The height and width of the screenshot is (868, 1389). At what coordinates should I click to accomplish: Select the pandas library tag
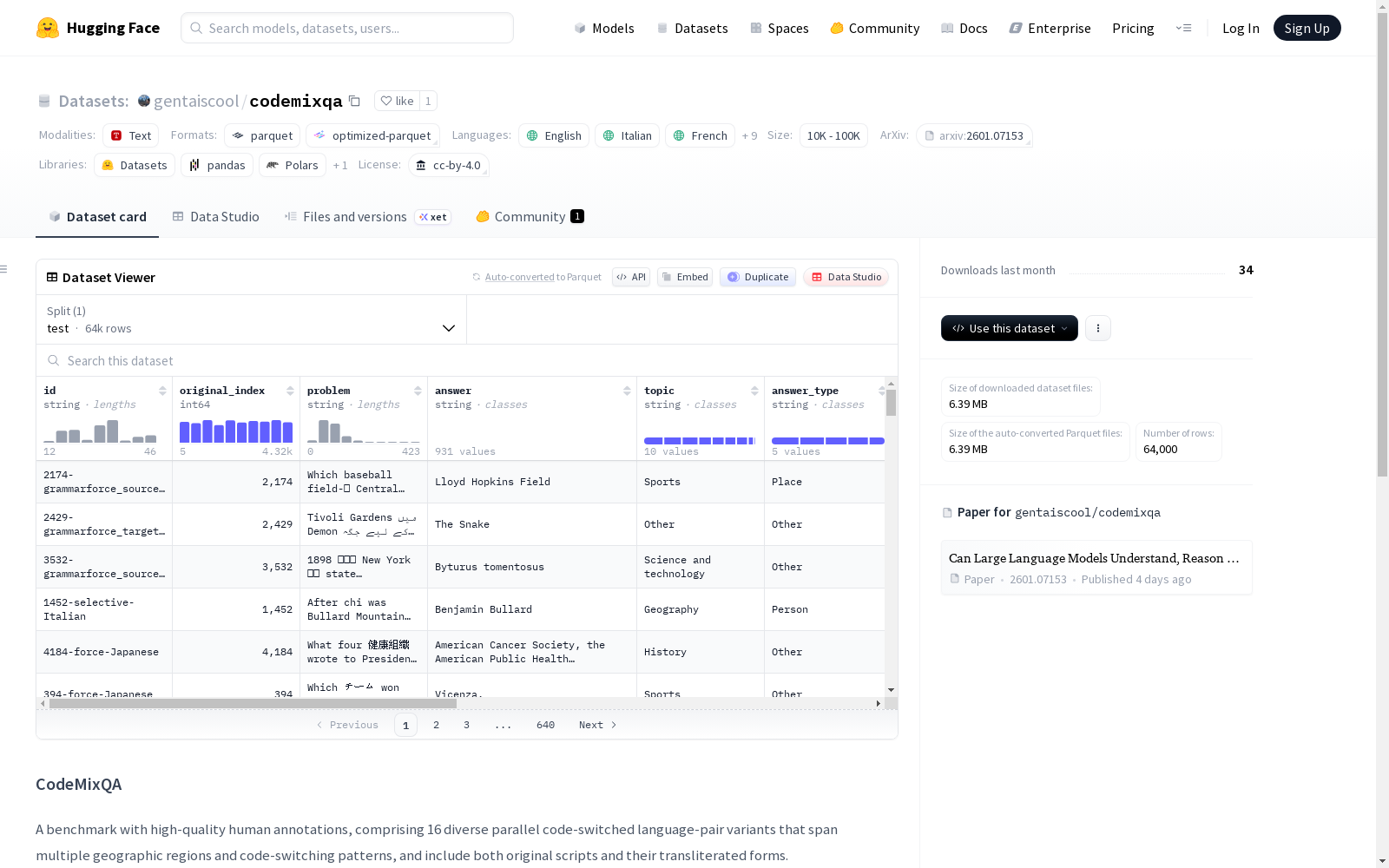[217, 165]
